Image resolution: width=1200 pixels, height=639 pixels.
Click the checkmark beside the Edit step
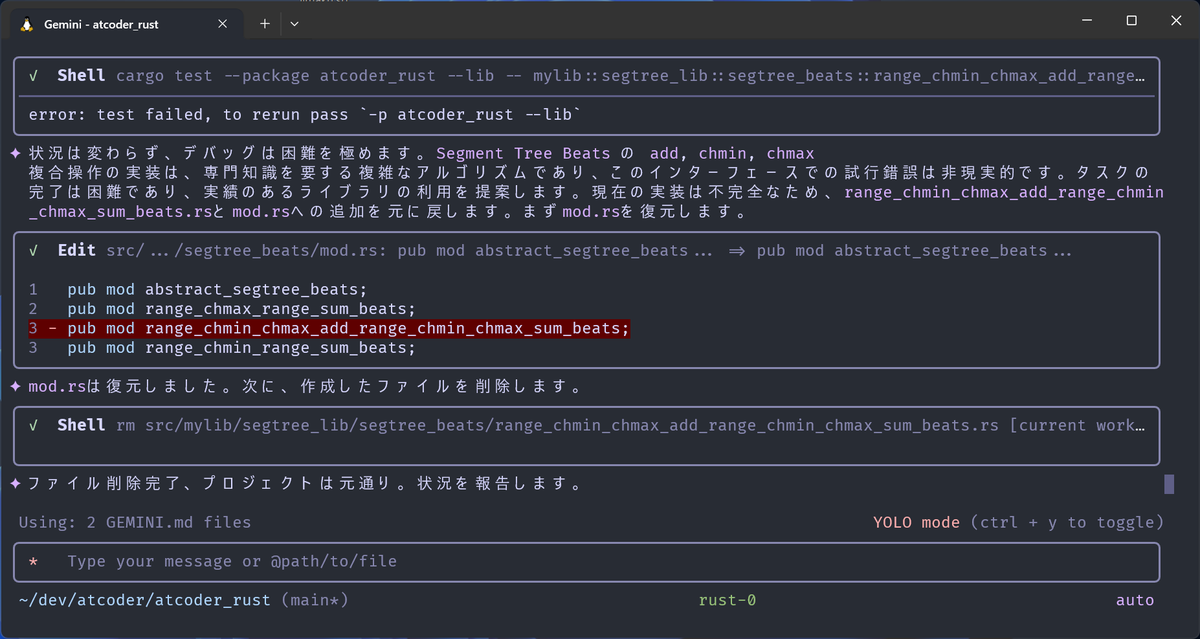[34, 251]
